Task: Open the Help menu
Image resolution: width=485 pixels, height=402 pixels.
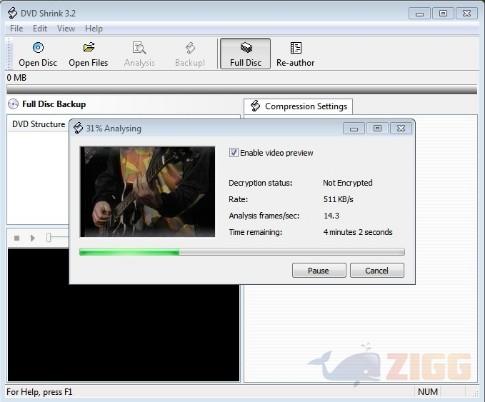Action: (x=94, y=29)
